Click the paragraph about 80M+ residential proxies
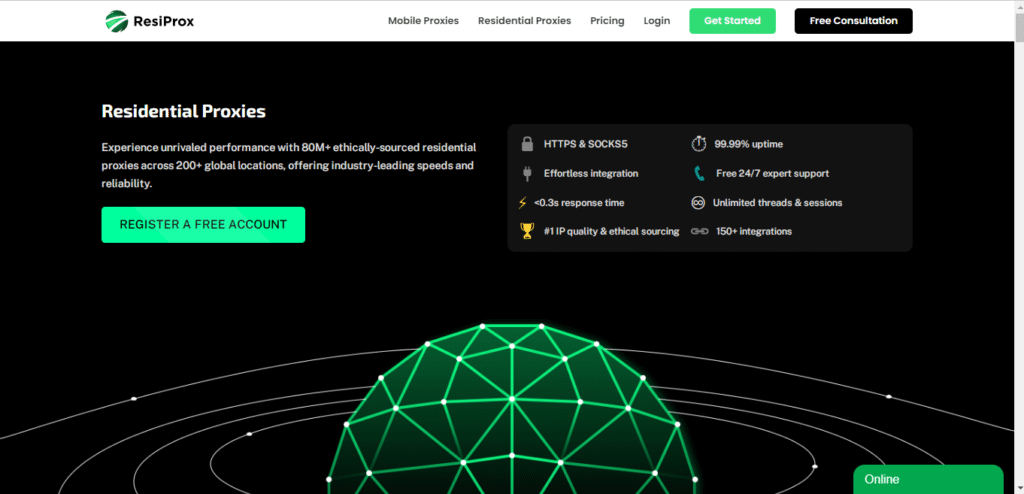This screenshot has width=1024, height=494. [x=289, y=166]
